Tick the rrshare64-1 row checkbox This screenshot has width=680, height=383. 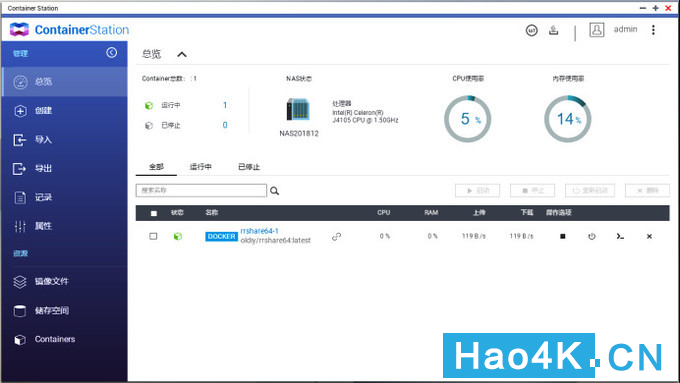click(153, 236)
